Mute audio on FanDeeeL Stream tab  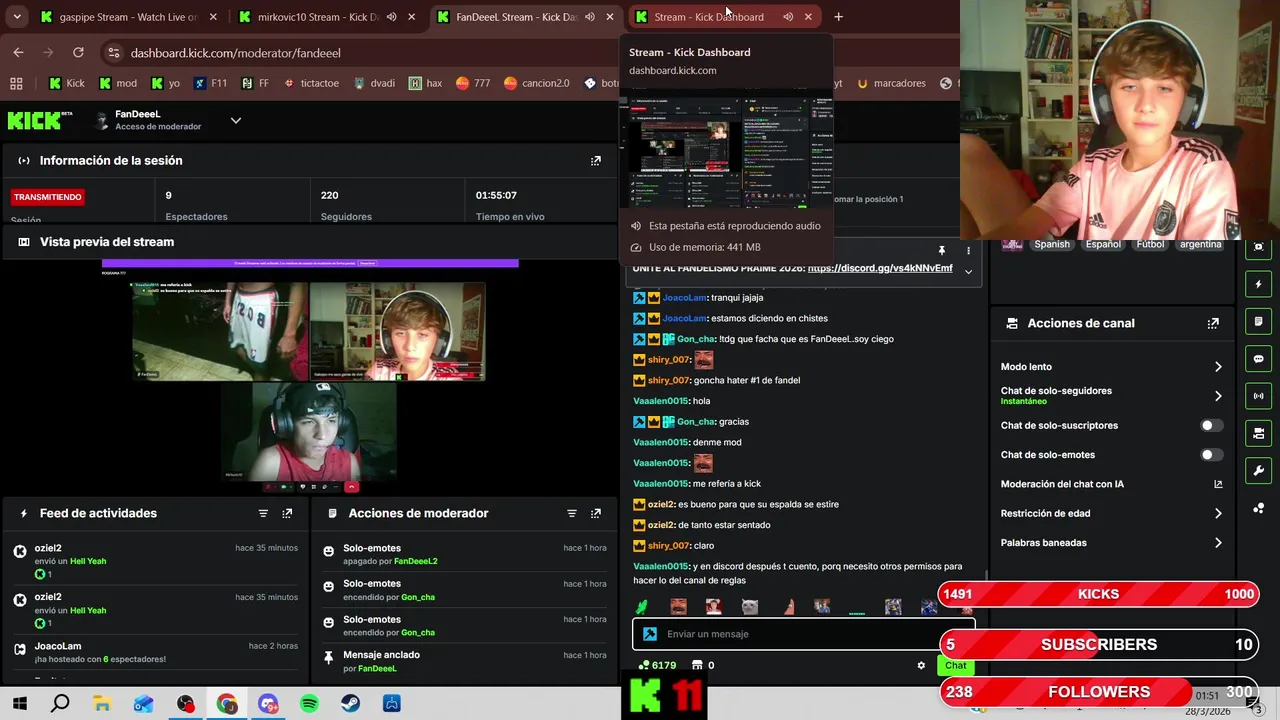590,17
